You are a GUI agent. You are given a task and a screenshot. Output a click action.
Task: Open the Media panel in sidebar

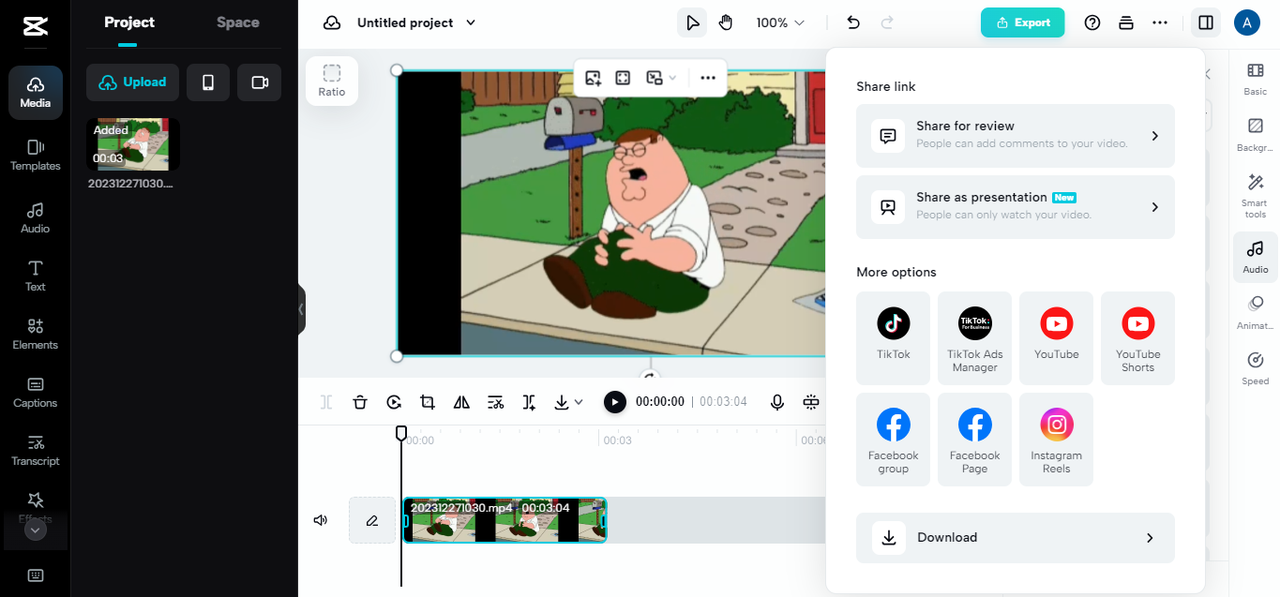click(x=35, y=93)
